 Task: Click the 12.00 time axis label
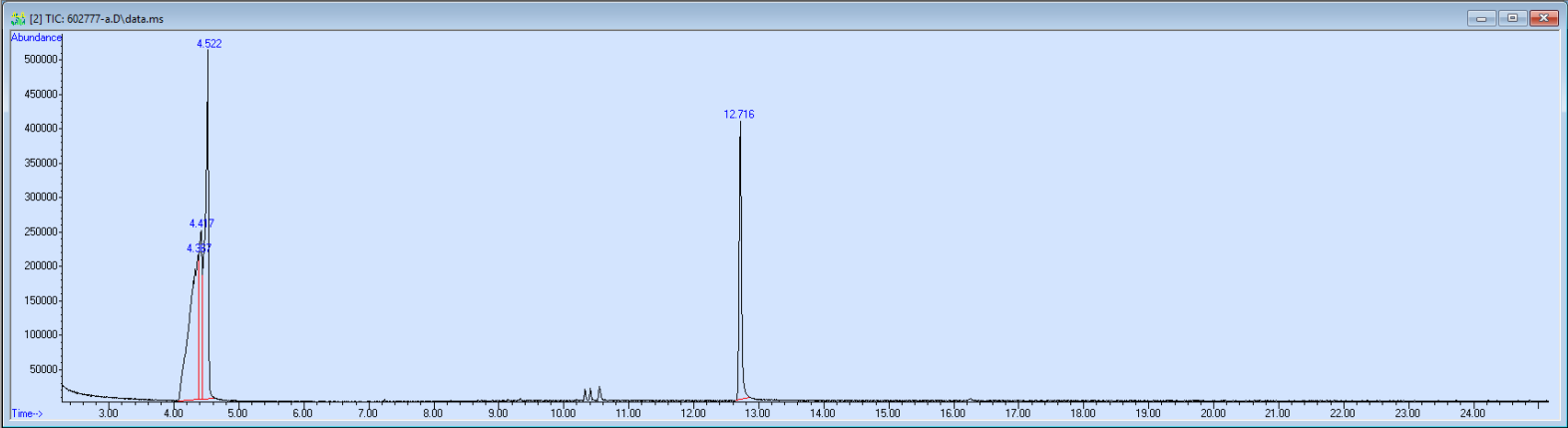click(693, 413)
